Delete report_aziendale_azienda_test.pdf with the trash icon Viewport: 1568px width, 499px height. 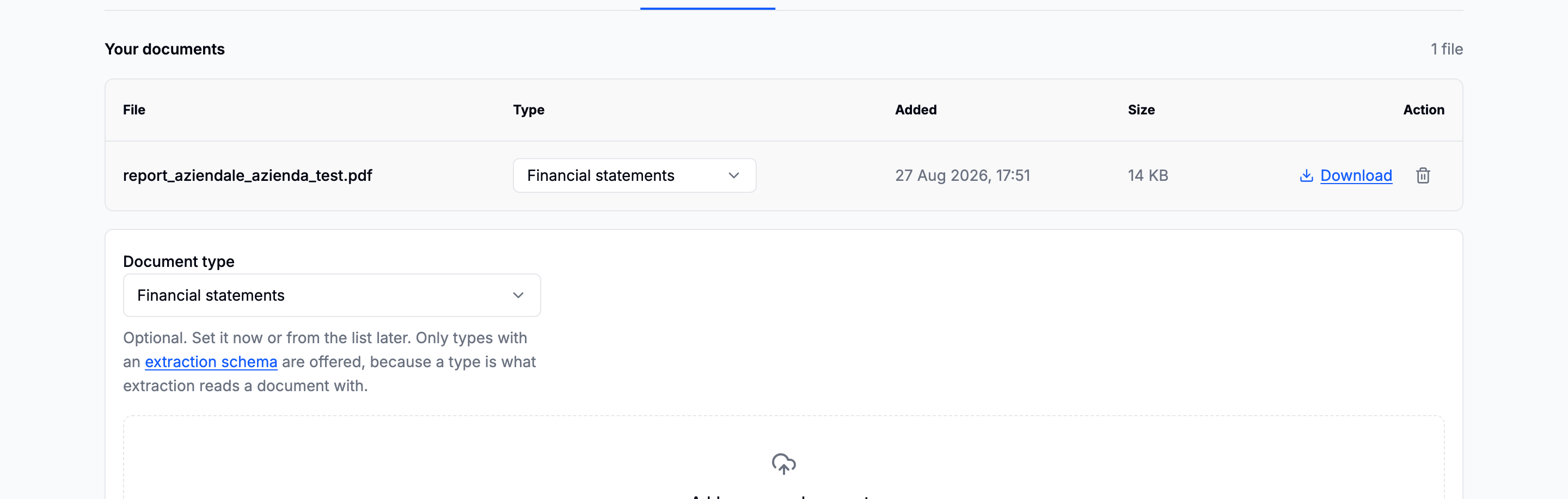point(1423,175)
